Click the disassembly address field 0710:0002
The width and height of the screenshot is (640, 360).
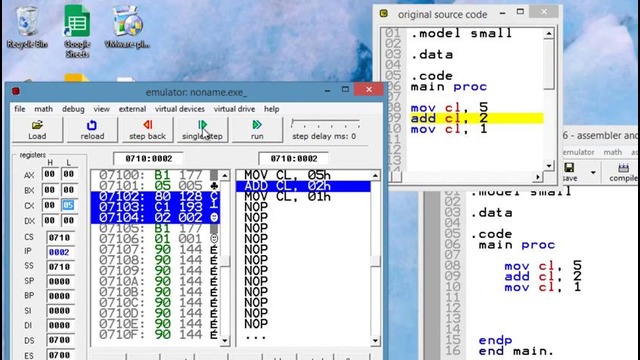[293, 158]
